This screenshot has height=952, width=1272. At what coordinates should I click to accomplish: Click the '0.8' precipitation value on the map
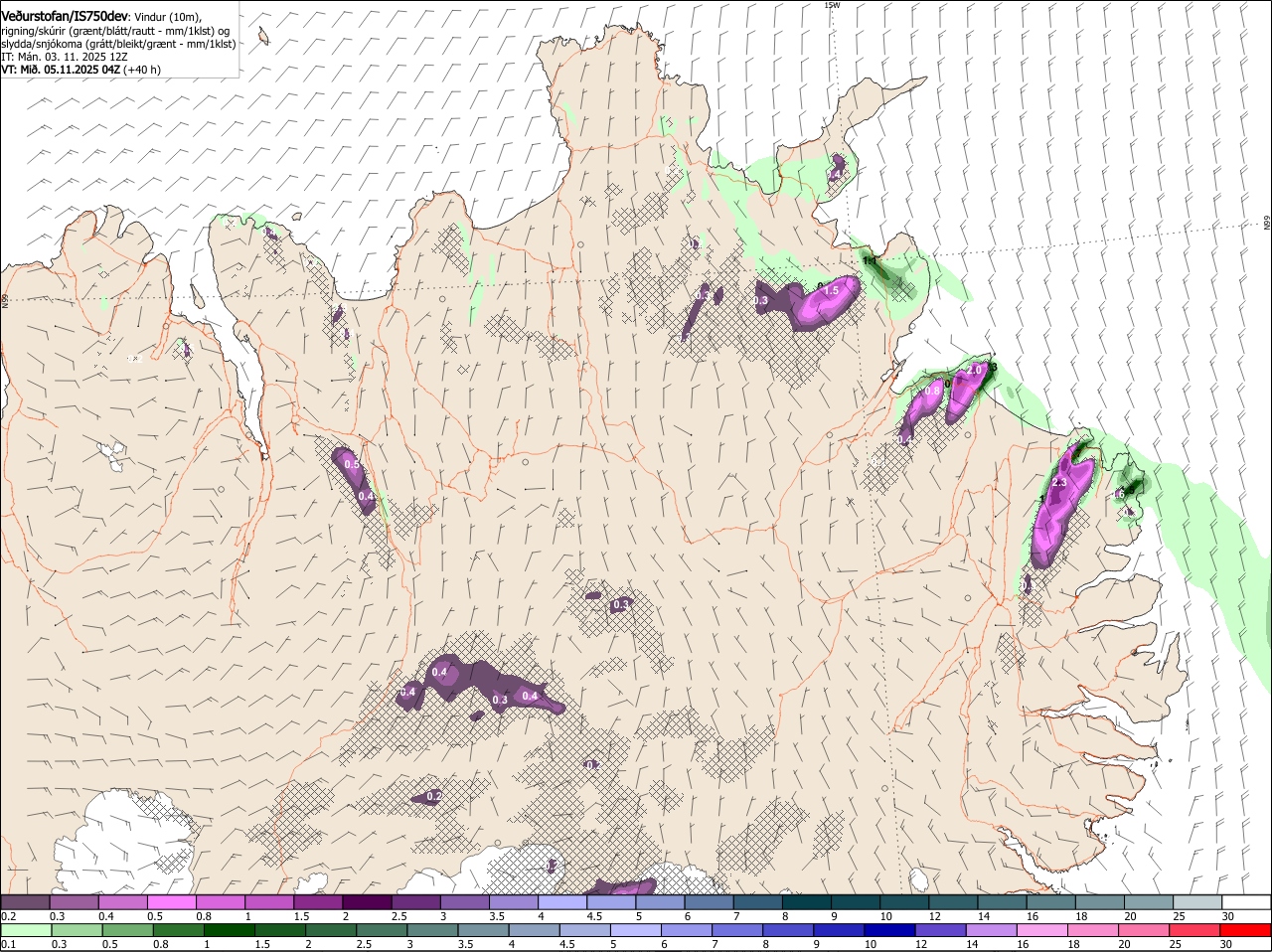[932, 392]
